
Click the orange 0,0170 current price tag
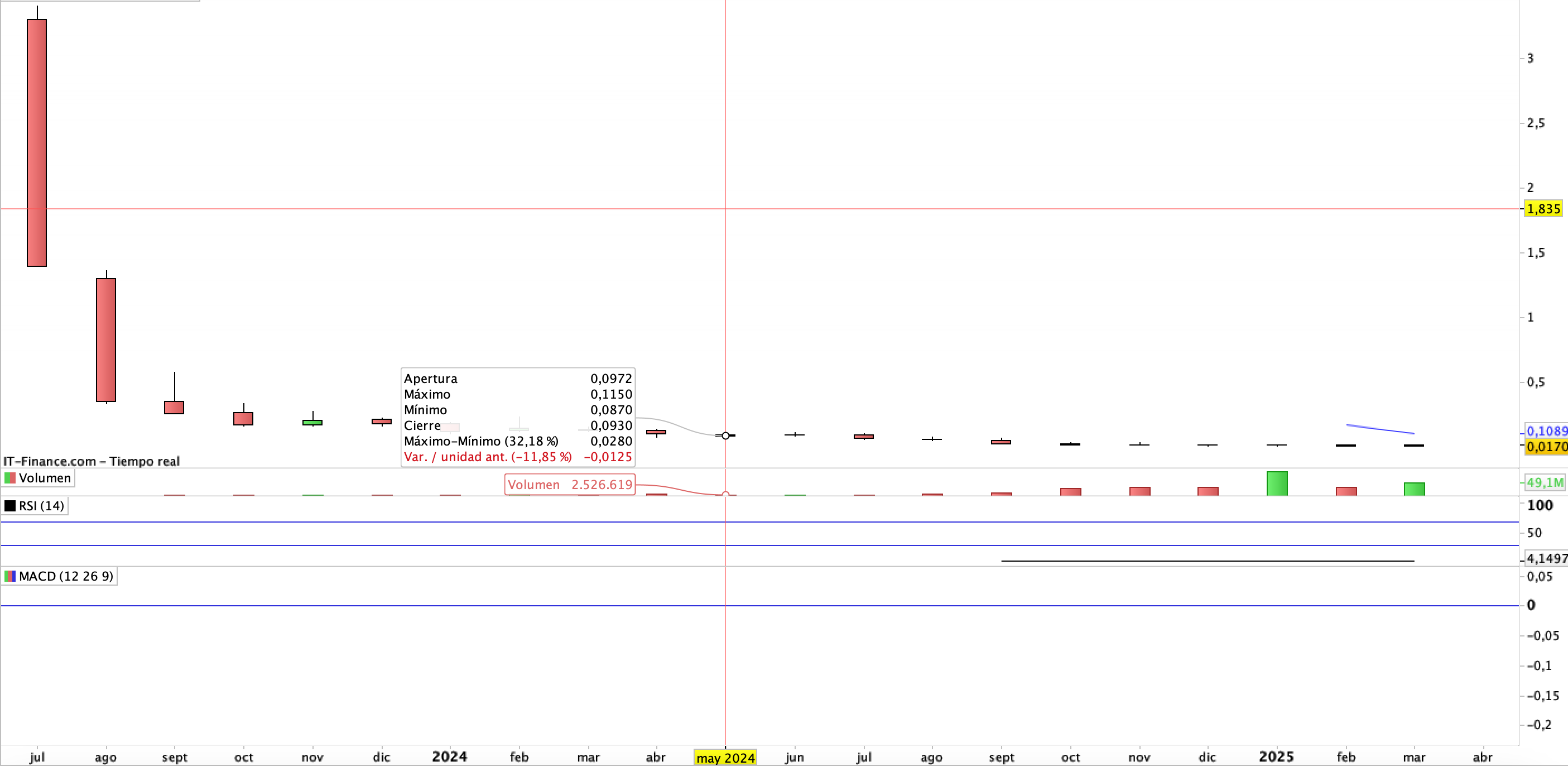click(x=1546, y=446)
